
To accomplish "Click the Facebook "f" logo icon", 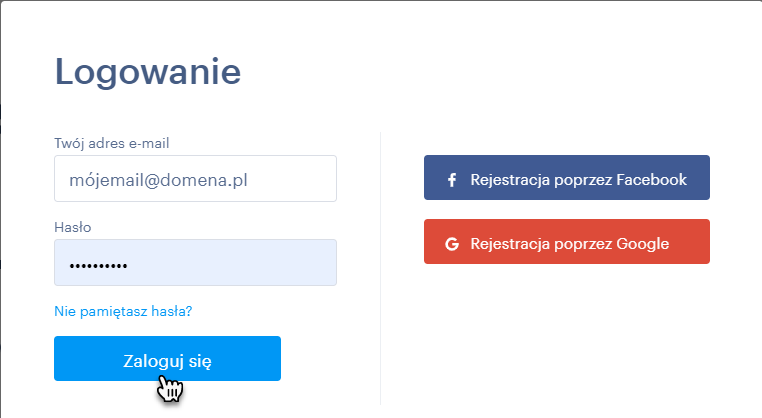I will point(452,180).
